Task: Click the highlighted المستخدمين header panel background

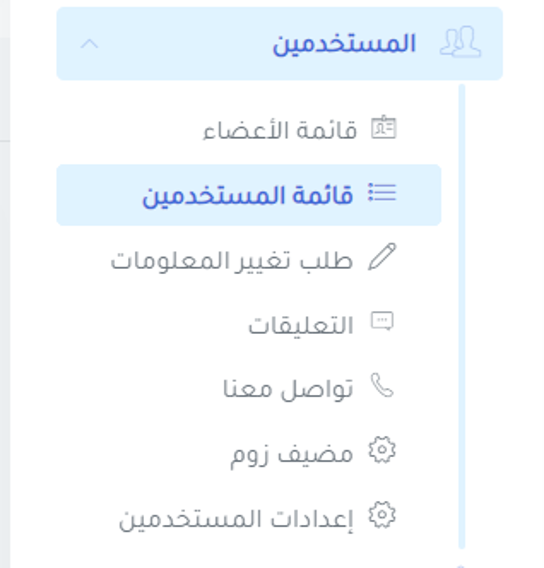Action: pyautogui.click(x=280, y=43)
